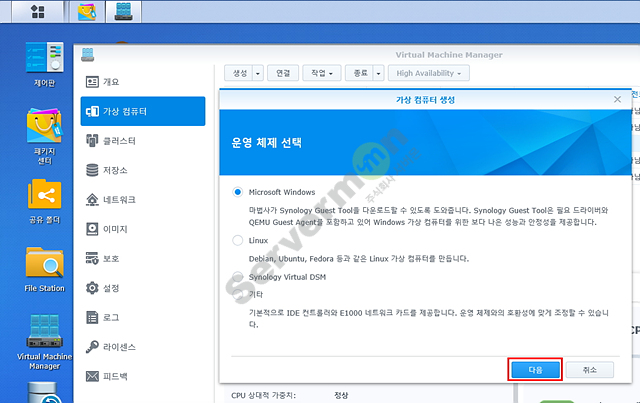The width and height of the screenshot is (640, 403).
Task: Click the '정상' status value
Action: [x=341, y=395]
